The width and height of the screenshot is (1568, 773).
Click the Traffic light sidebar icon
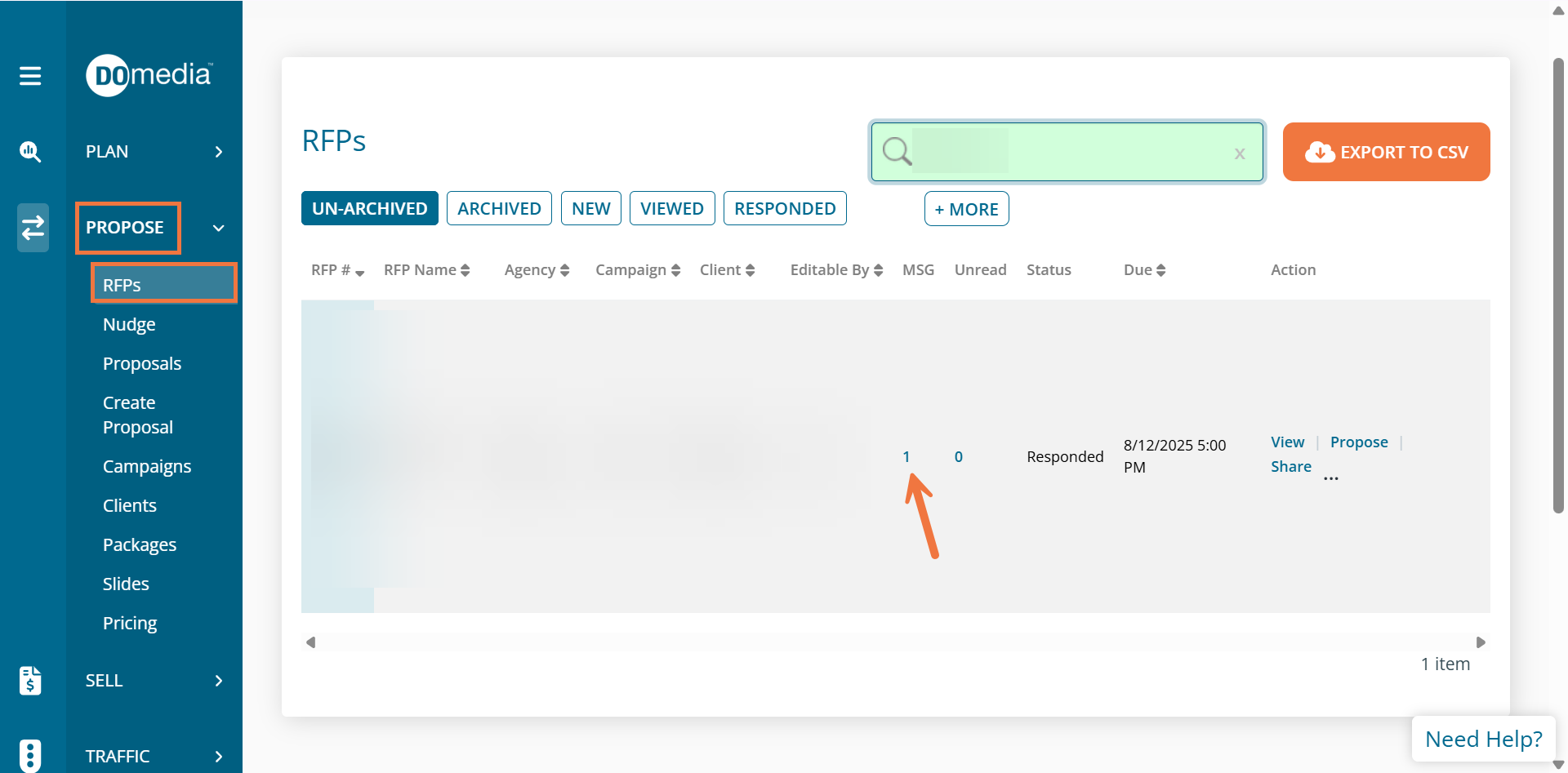coord(30,755)
